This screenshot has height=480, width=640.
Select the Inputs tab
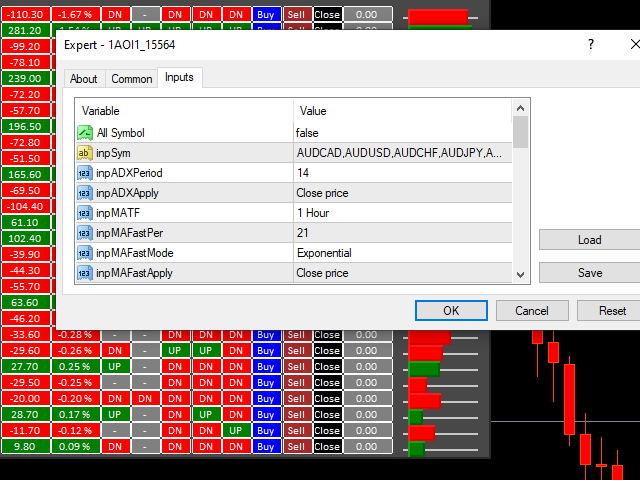click(179, 77)
